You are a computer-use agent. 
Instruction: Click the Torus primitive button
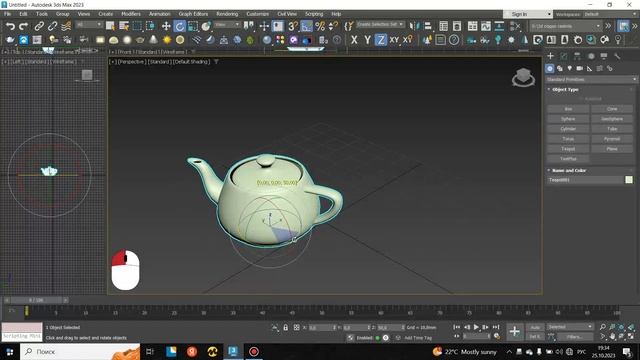click(568, 139)
